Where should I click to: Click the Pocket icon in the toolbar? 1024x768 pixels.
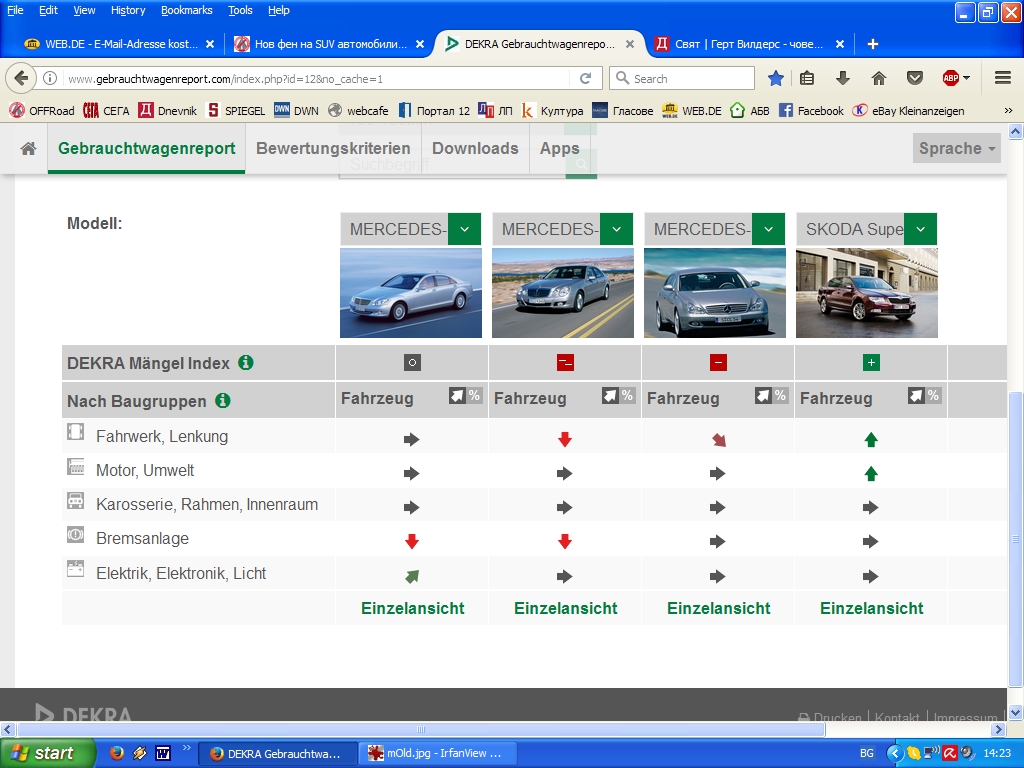(x=914, y=78)
